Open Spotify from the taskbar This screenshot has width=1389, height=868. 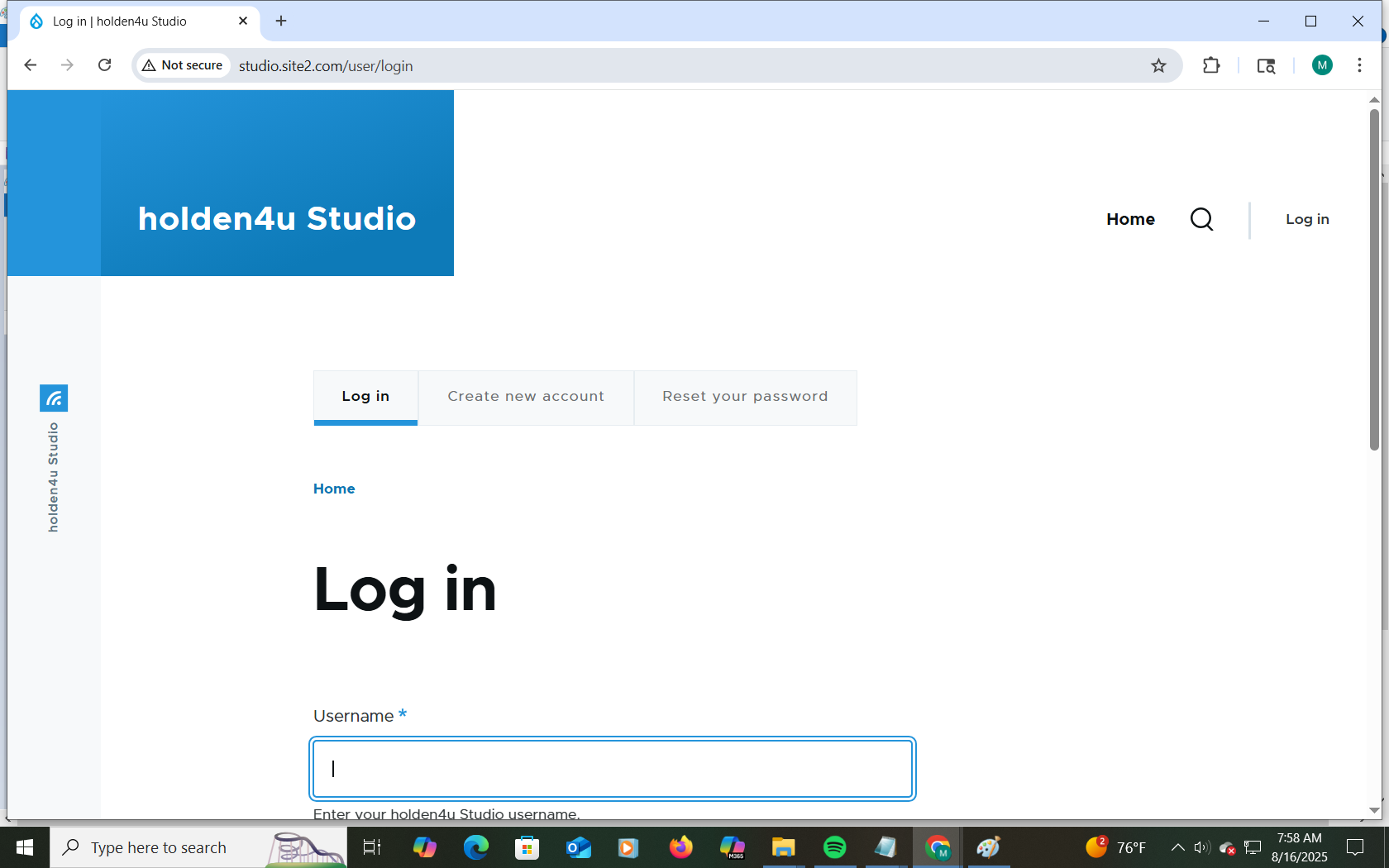pyautogui.click(x=834, y=847)
